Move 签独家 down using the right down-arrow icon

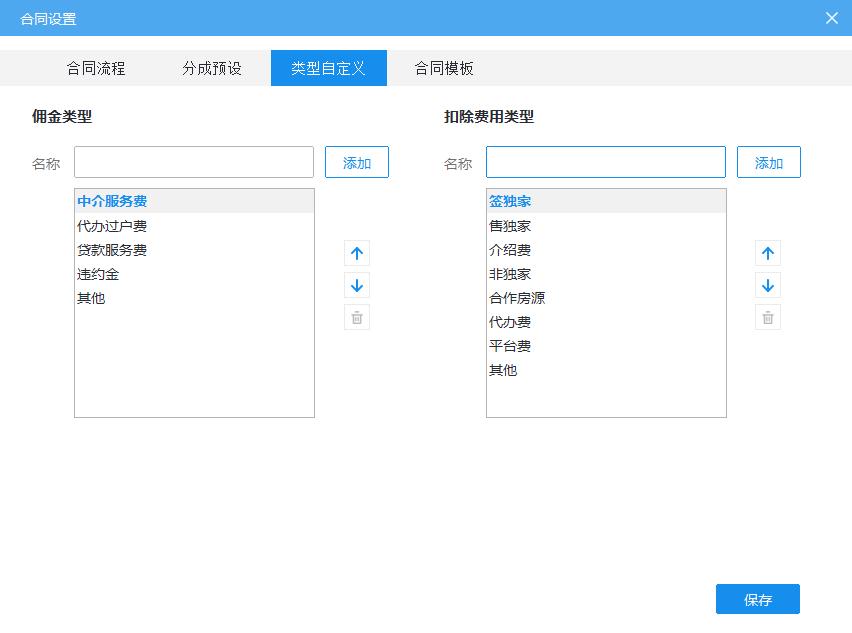pos(768,285)
